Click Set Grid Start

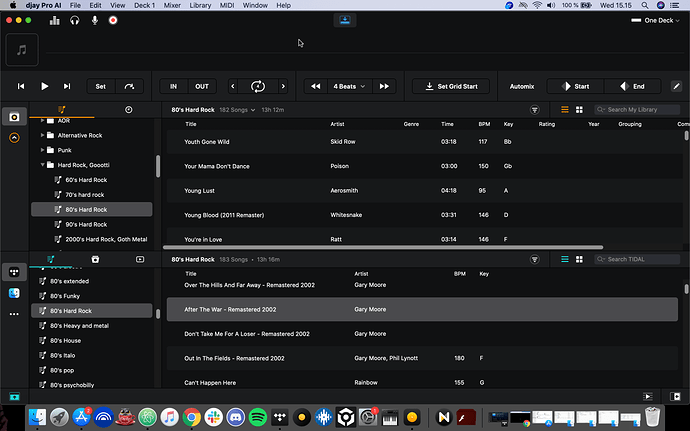coord(451,86)
